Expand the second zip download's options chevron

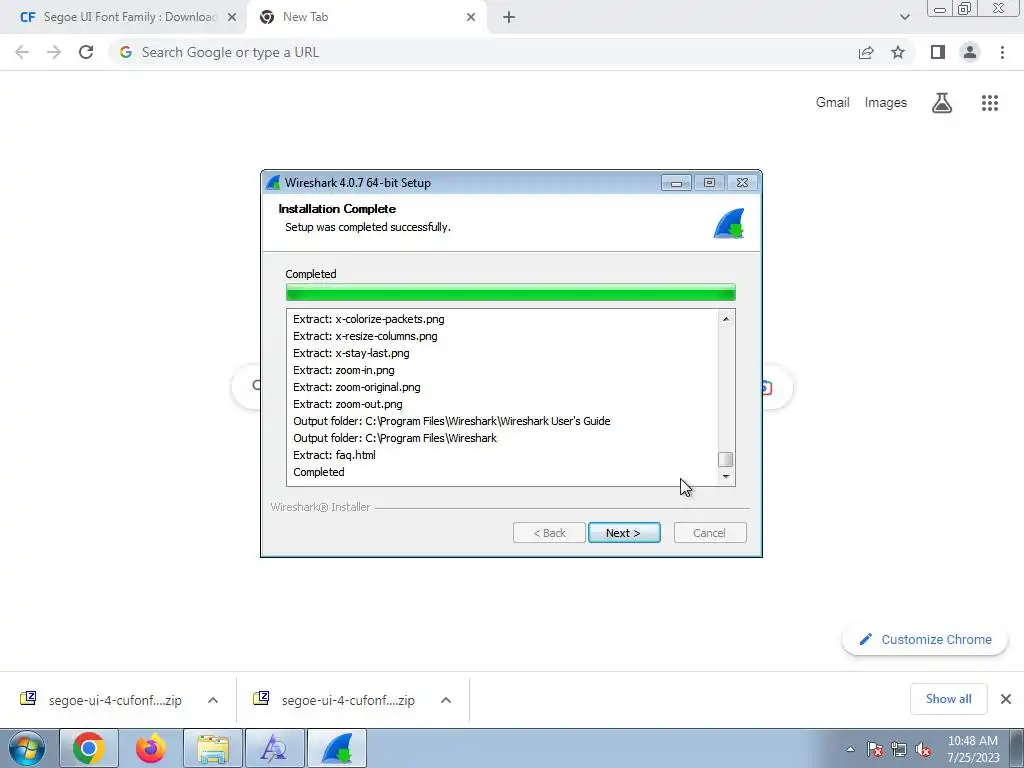(446, 700)
